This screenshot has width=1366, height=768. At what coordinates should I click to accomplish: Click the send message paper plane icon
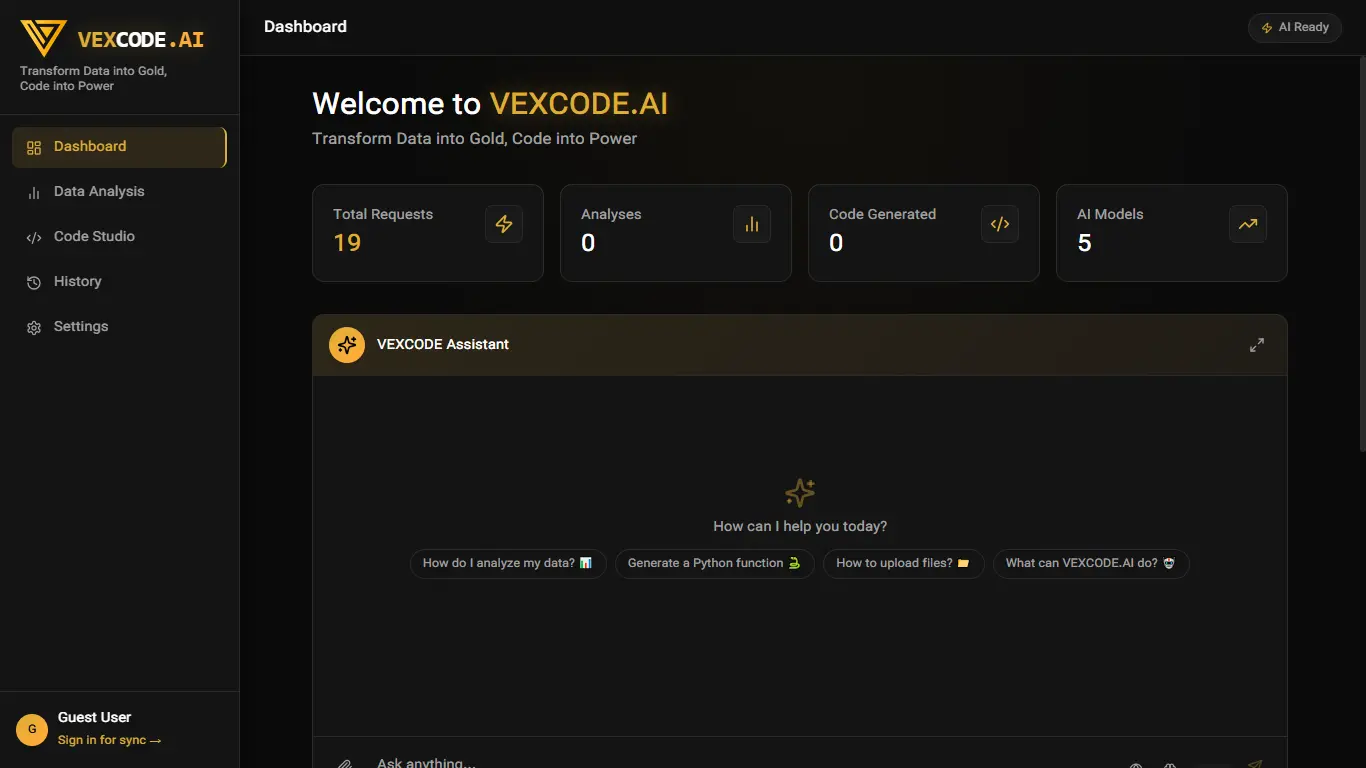pos(1255,764)
